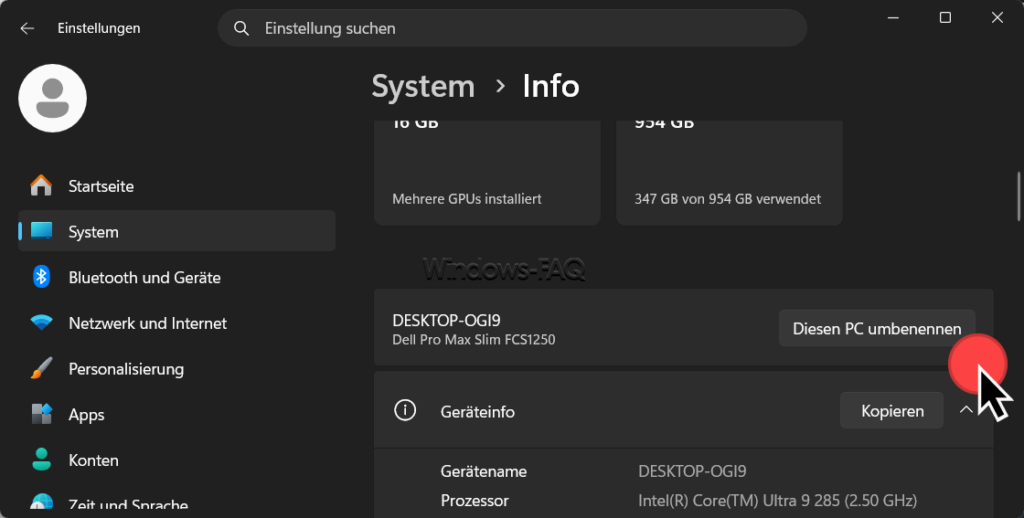1024x518 pixels.
Task: Click the 347 GB von 954 GB storage card
Action: [729, 173]
